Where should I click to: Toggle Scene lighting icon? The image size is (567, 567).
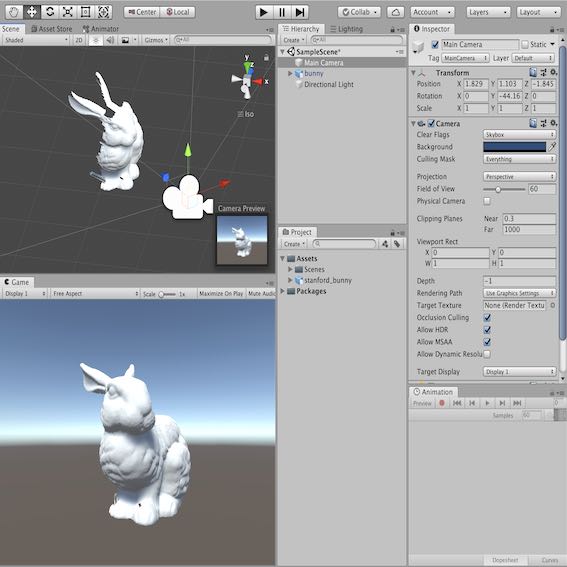96,40
